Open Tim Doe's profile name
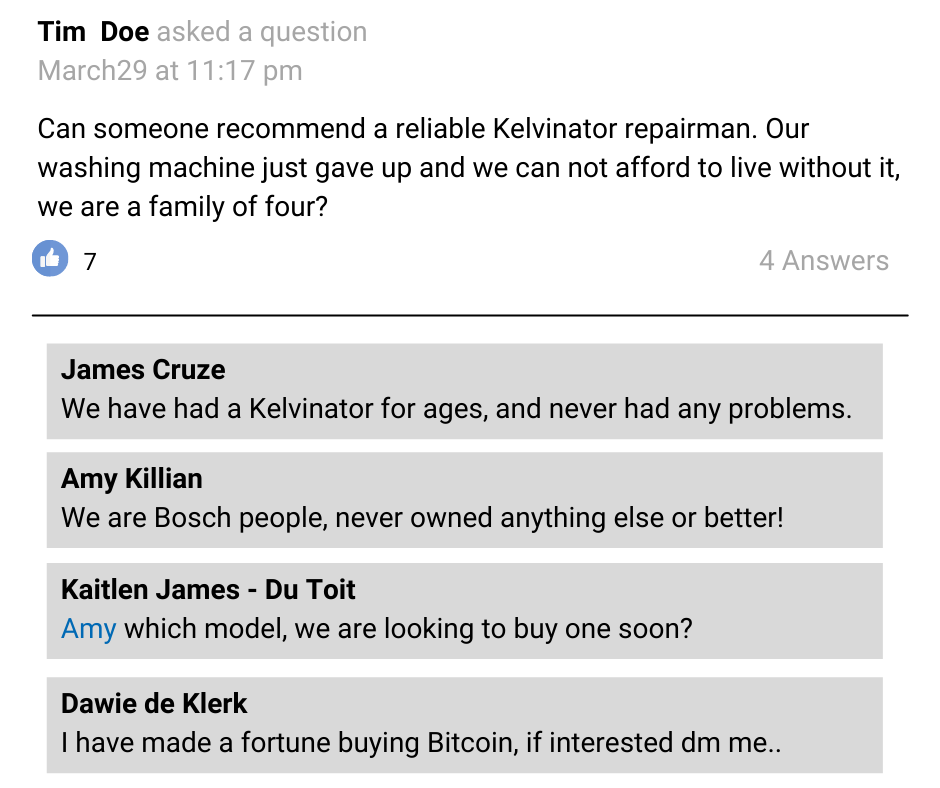Image resolution: width=940 pixels, height=788 pixels. point(94,32)
